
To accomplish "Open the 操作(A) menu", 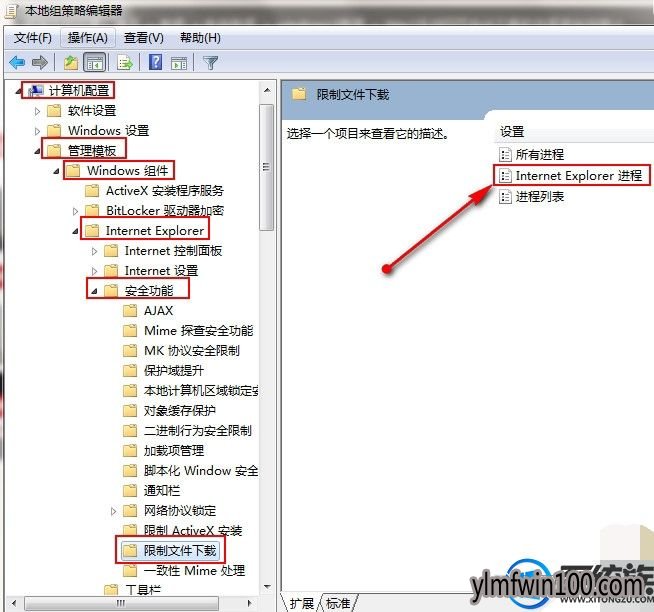I will click(88, 38).
